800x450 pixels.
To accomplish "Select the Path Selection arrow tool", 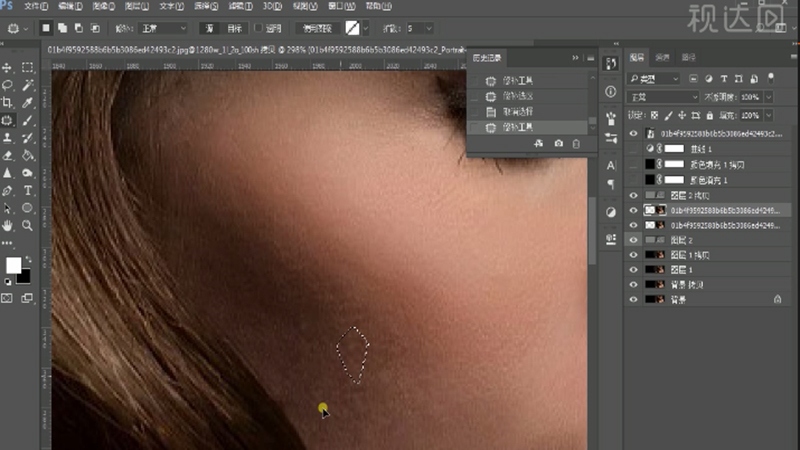I will click(x=7, y=208).
